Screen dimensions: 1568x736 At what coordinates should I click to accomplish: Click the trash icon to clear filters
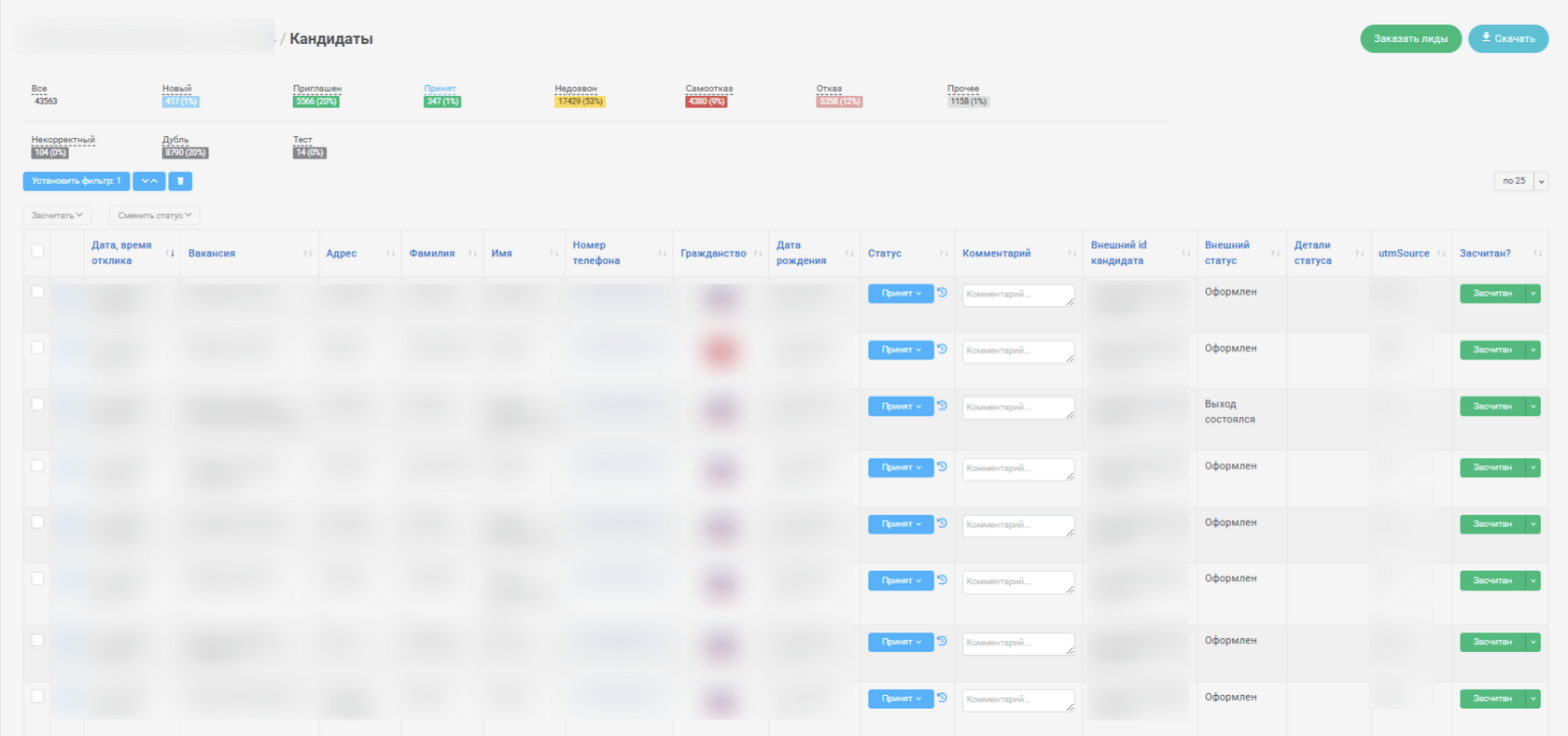[x=180, y=181]
